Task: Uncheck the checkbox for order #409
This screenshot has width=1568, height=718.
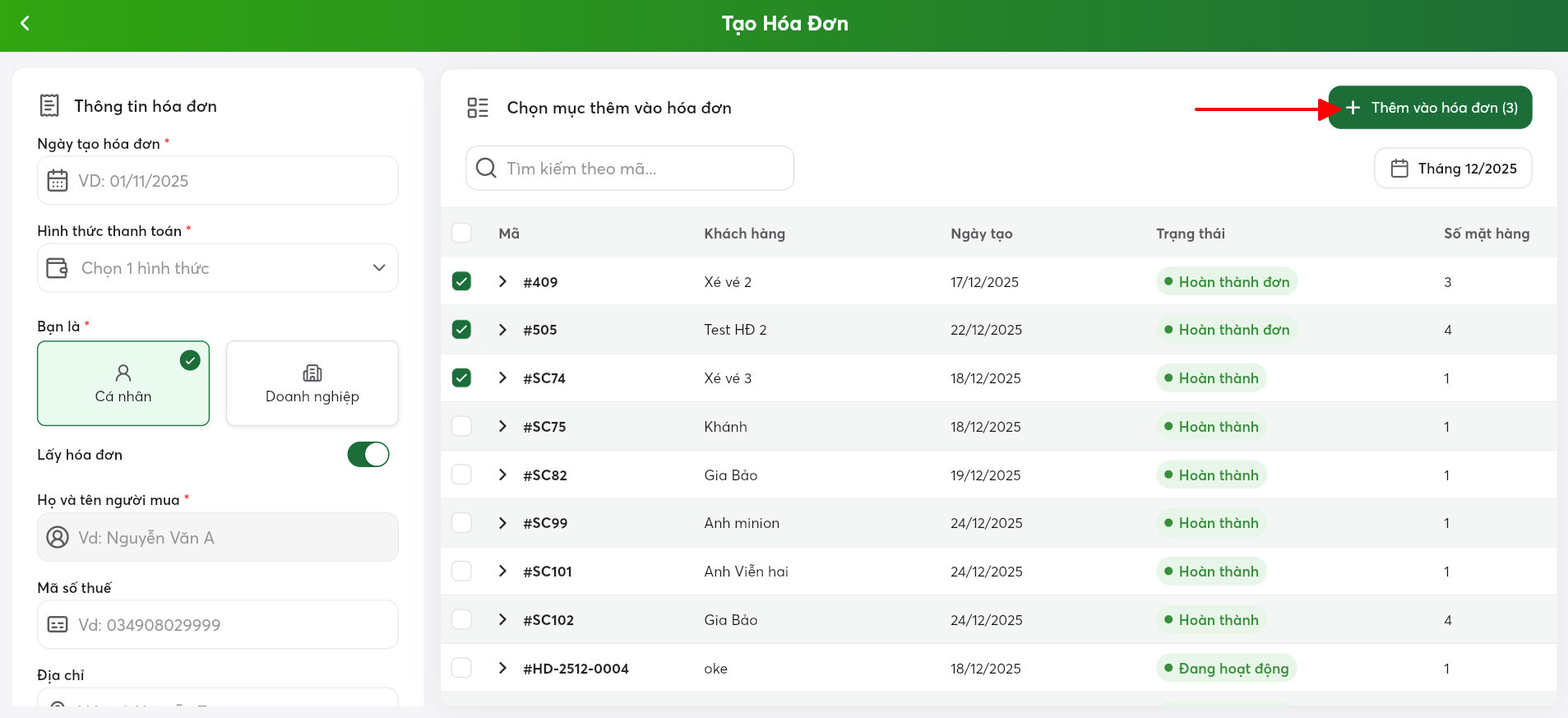Action: pos(462,281)
